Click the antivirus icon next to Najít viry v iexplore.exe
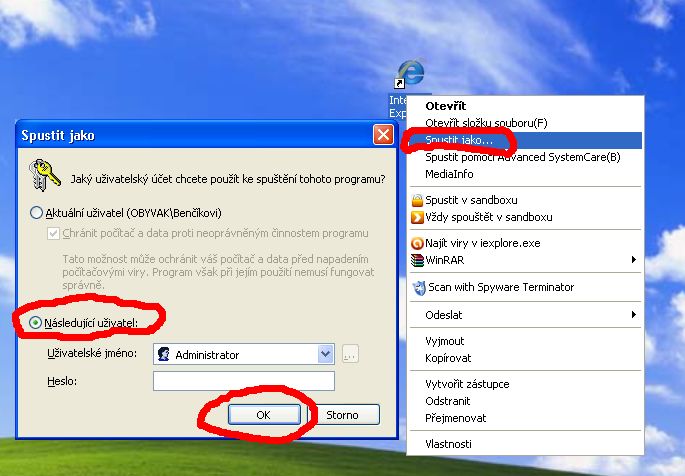The height and width of the screenshot is (476, 685). coord(417,243)
